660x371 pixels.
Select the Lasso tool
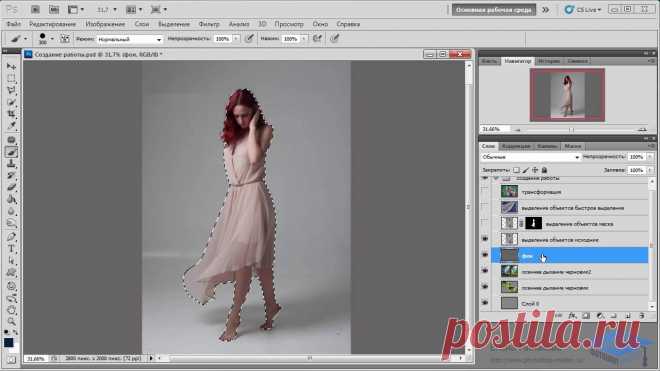[x=11, y=91]
